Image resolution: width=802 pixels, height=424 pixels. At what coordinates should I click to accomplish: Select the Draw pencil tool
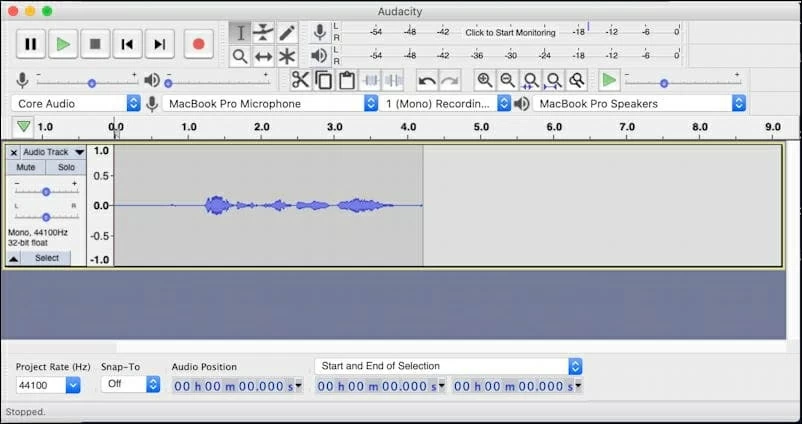[287, 33]
